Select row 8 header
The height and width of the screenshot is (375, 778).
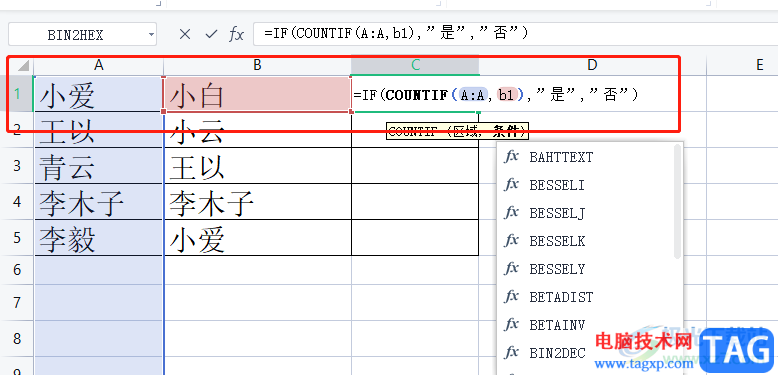click(17, 339)
